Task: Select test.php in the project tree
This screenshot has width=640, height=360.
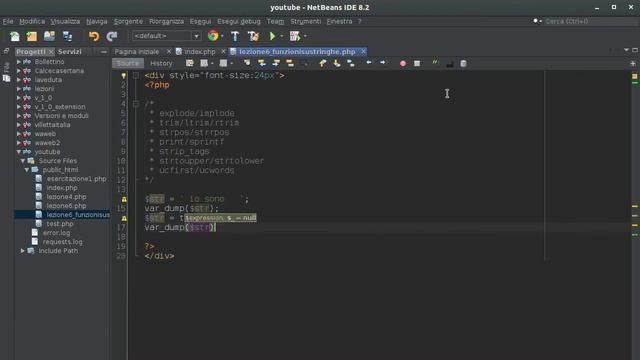Action: 60,224
